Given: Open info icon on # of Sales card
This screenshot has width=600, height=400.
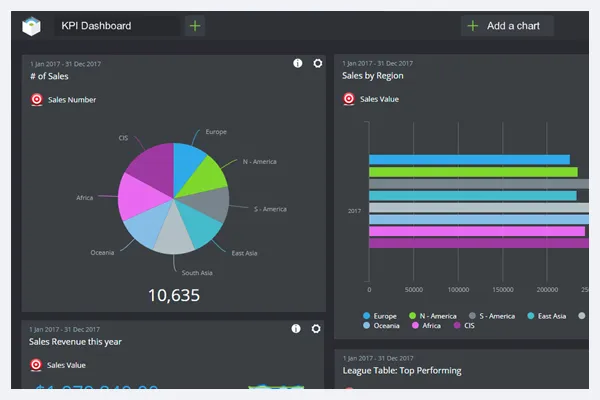Looking at the screenshot, I should 297,63.
